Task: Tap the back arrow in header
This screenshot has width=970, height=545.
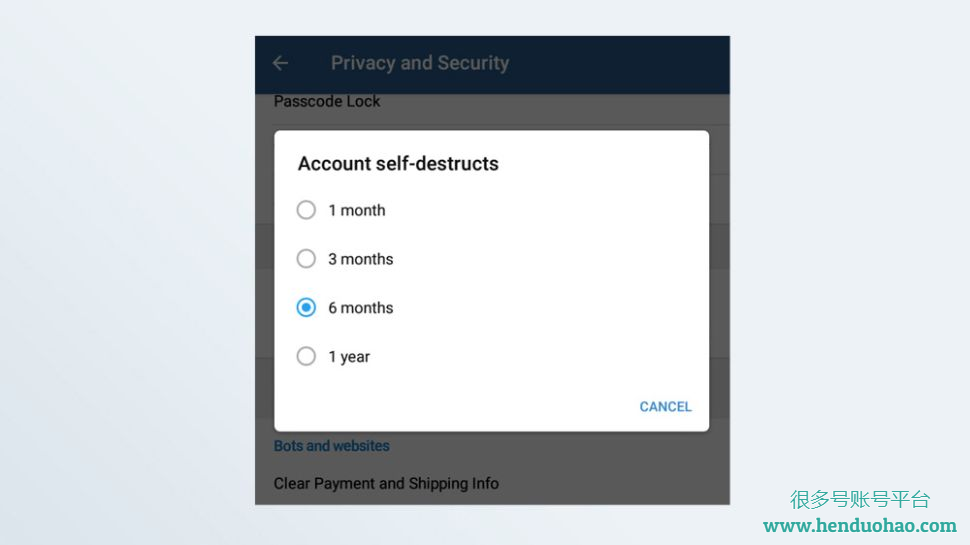Action: [x=280, y=62]
